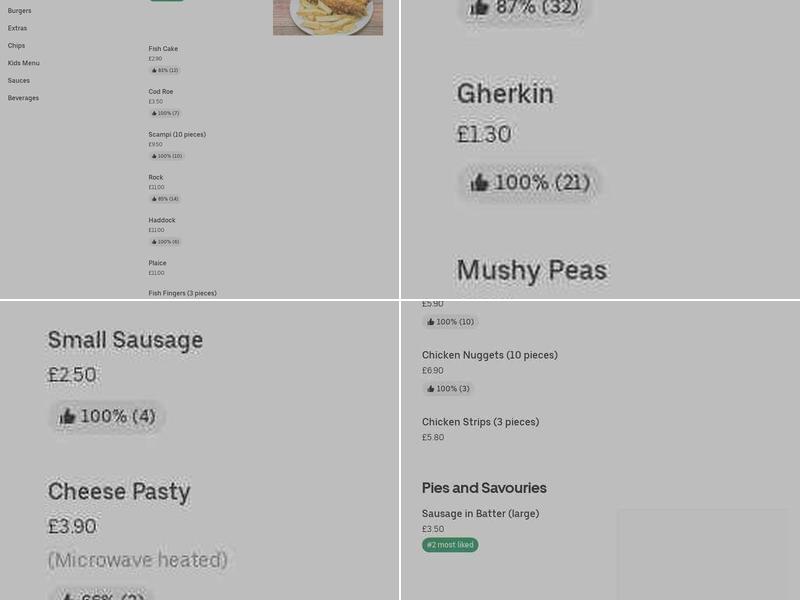Click the thumbs-up icon on the Gherkin rating
The image size is (800, 600).
[480, 182]
